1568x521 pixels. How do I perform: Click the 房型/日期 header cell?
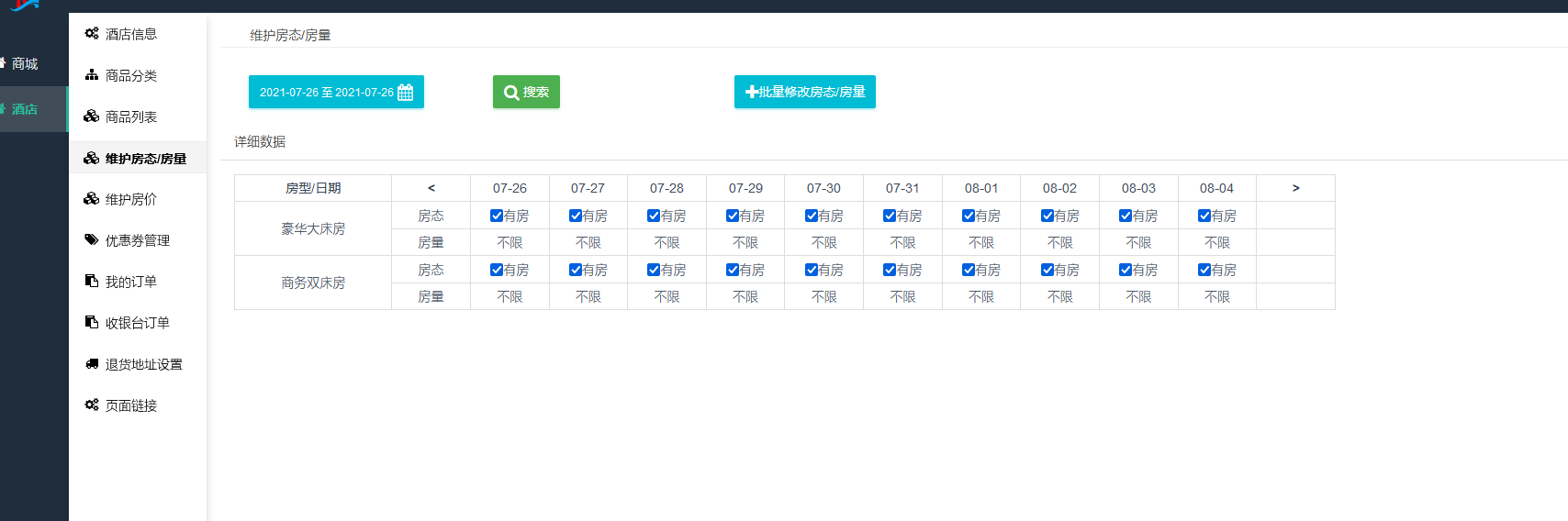coord(313,188)
